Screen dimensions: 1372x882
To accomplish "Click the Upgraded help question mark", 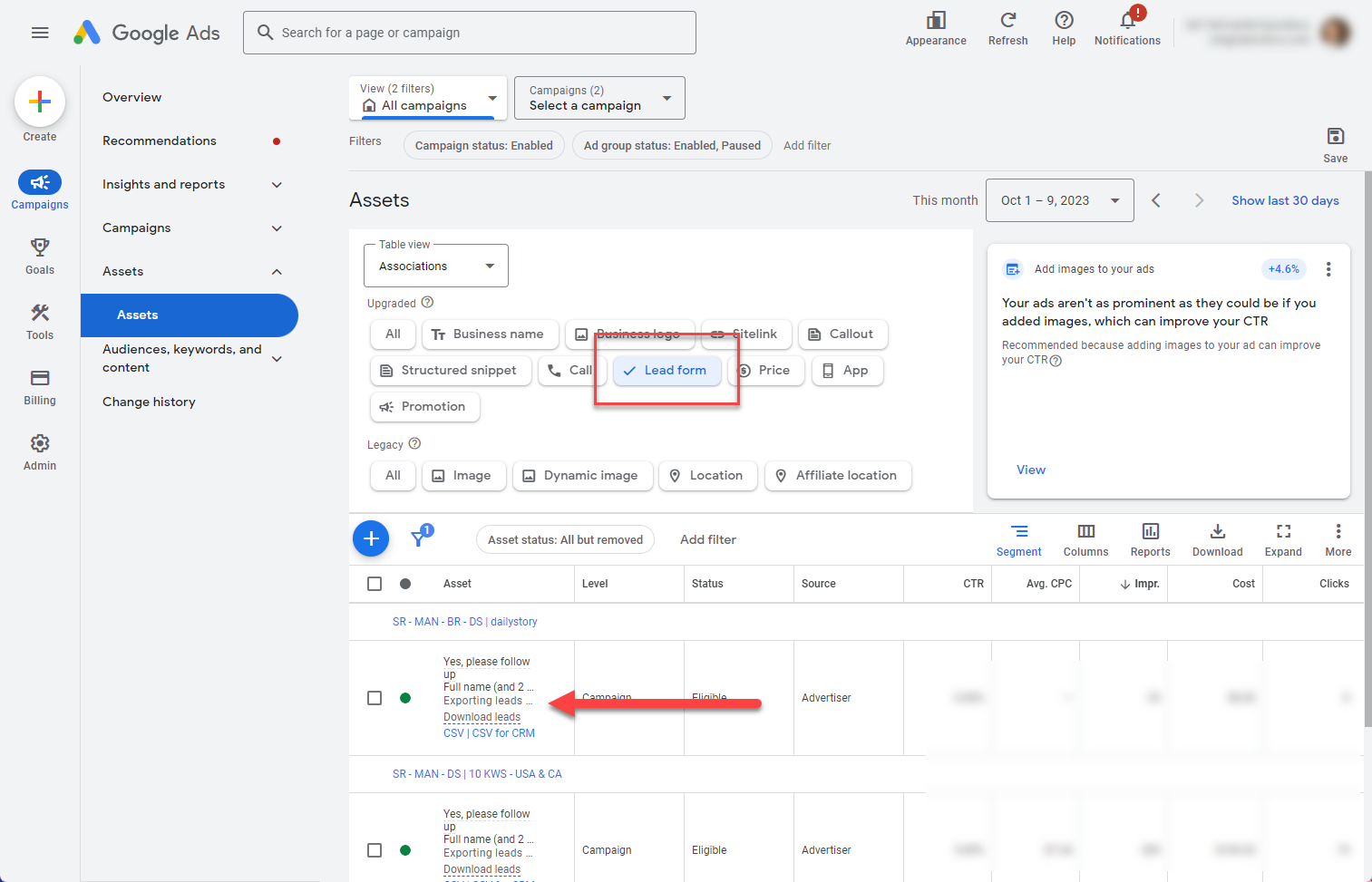I will [428, 303].
